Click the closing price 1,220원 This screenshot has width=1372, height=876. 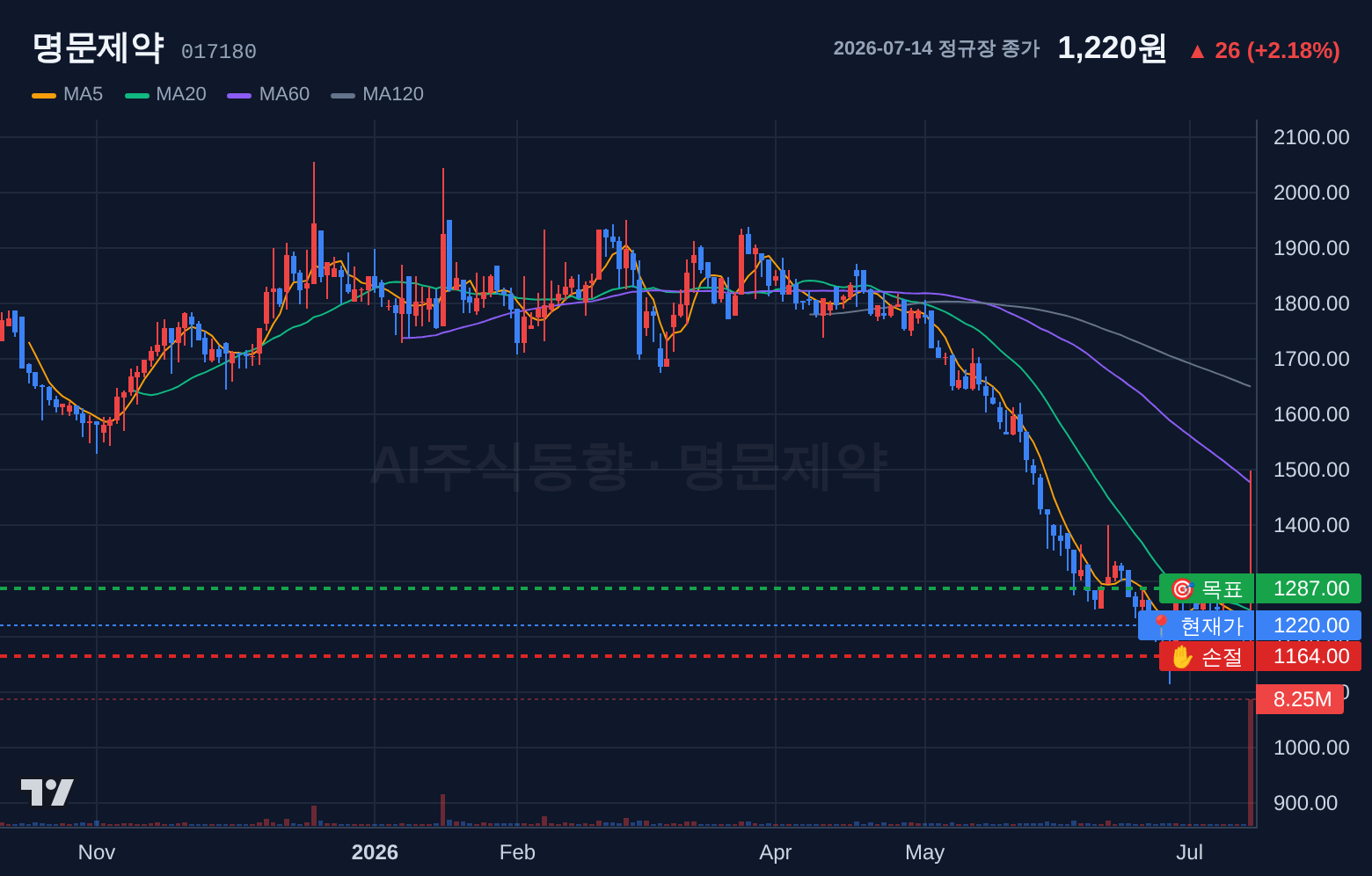click(x=1112, y=47)
